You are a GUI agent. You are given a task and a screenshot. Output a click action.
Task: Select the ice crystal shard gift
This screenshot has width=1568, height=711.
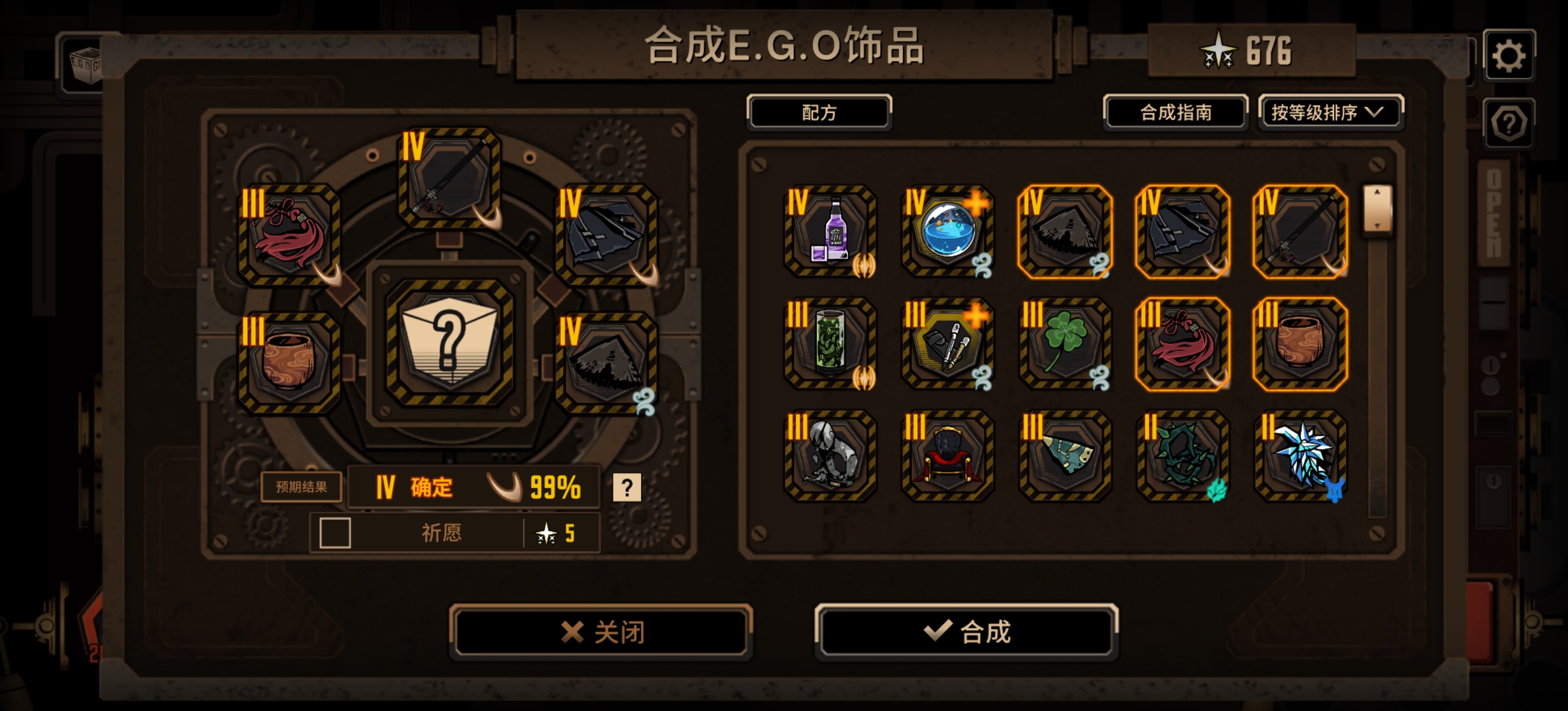[x=1301, y=456]
